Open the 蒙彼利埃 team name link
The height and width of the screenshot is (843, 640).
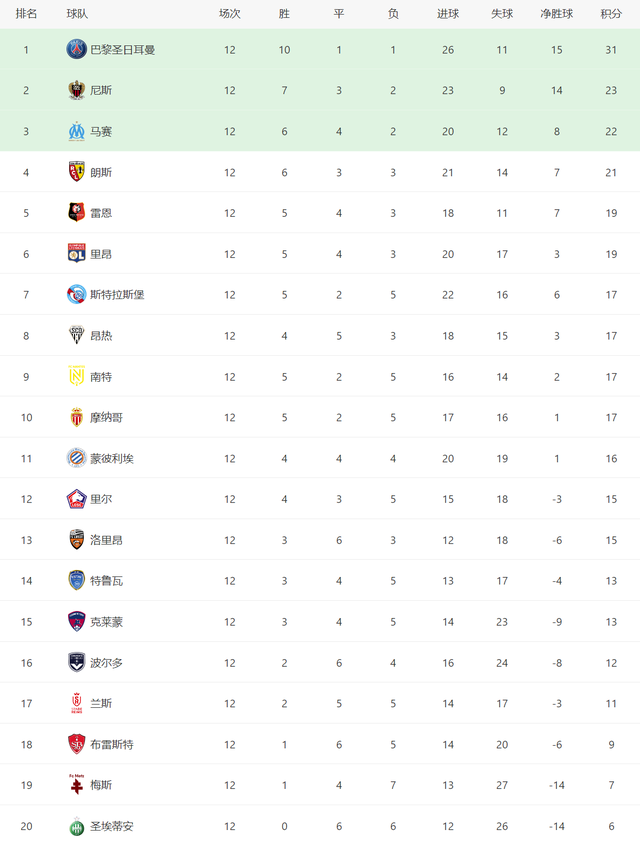pos(112,459)
